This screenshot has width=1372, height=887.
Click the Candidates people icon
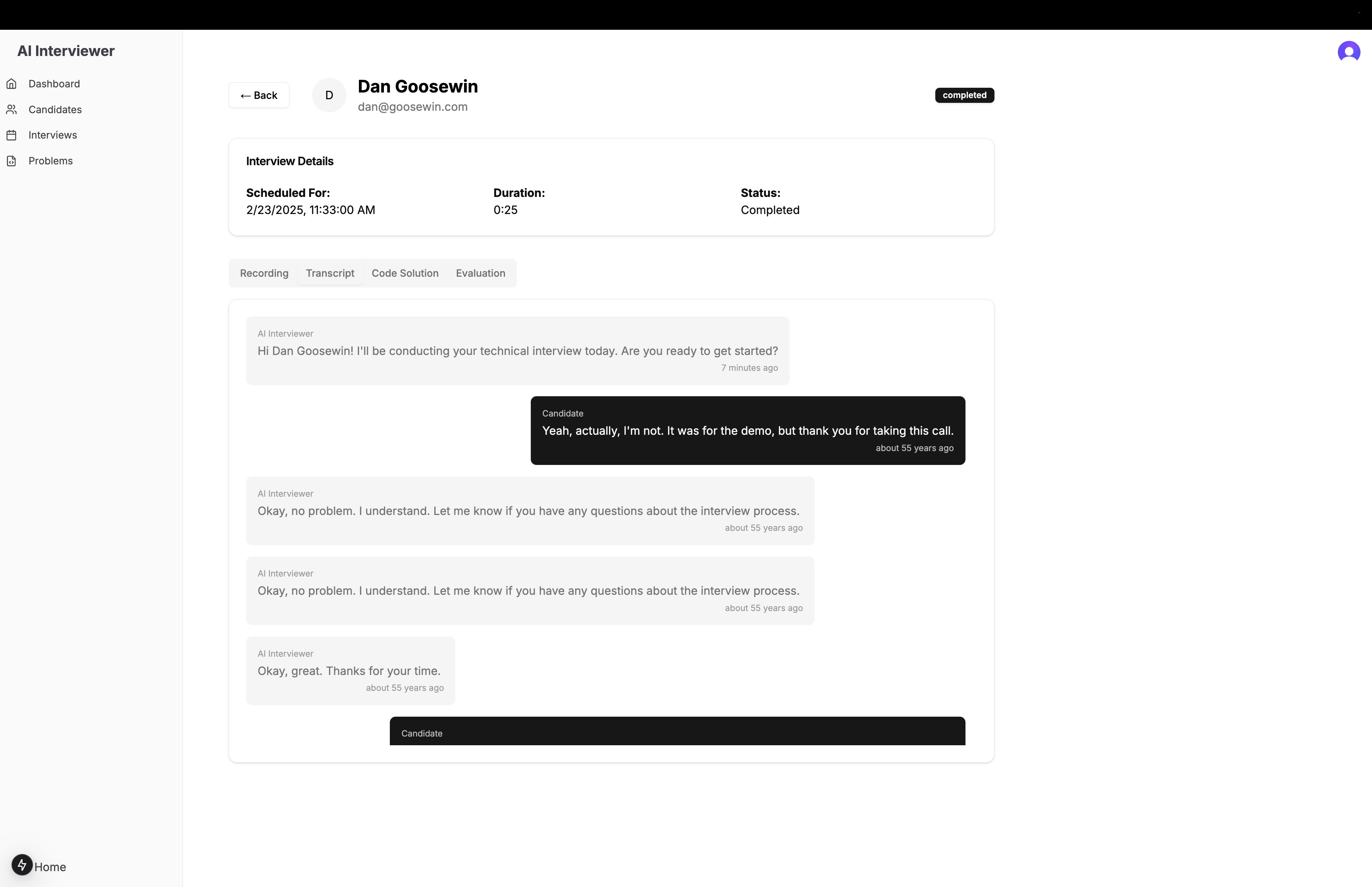12,110
